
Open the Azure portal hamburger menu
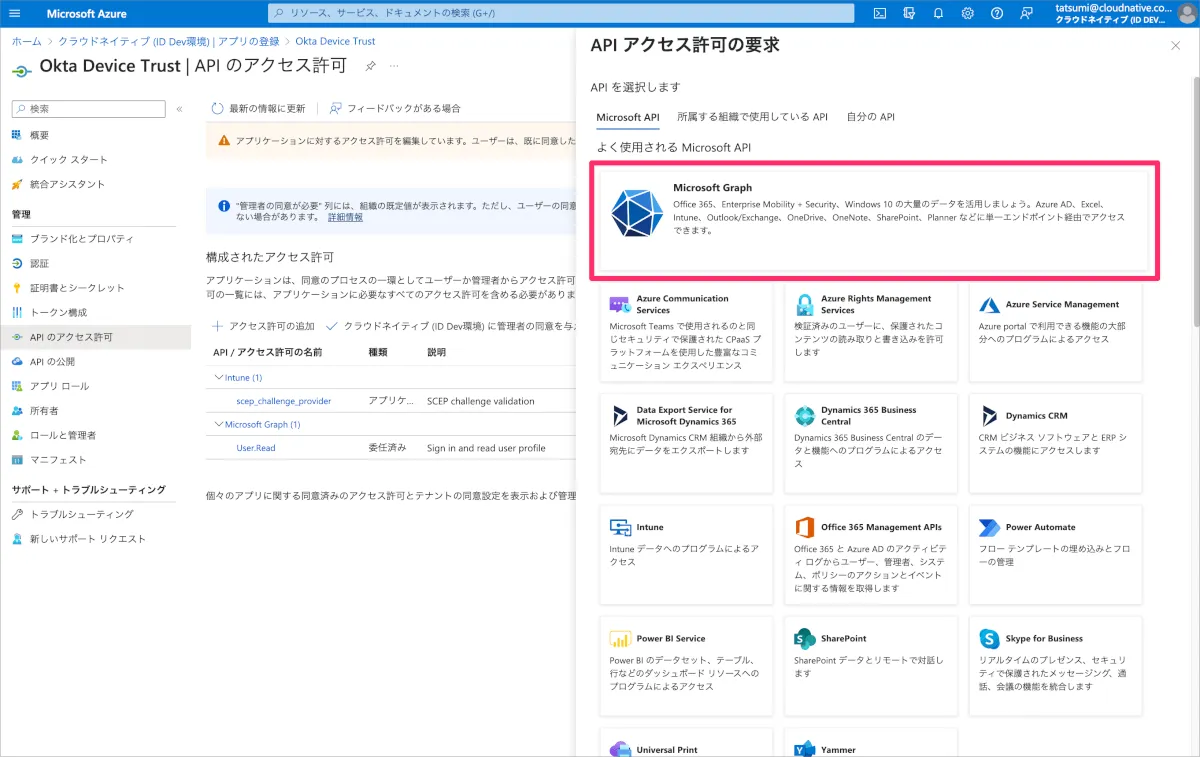click(14, 13)
